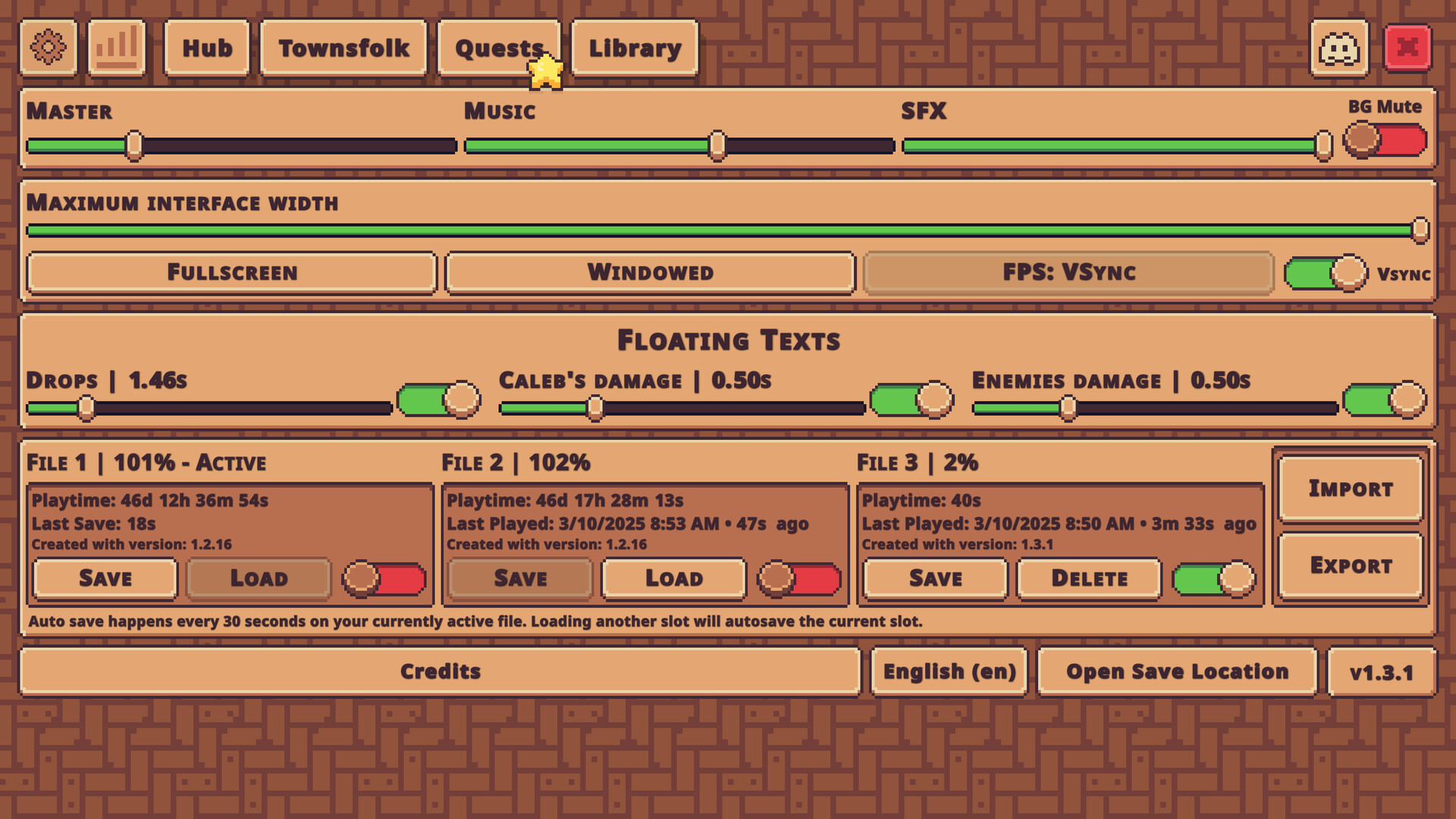1456x819 pixels.
Task: View the Credits
Action: (x=441, y=671)
